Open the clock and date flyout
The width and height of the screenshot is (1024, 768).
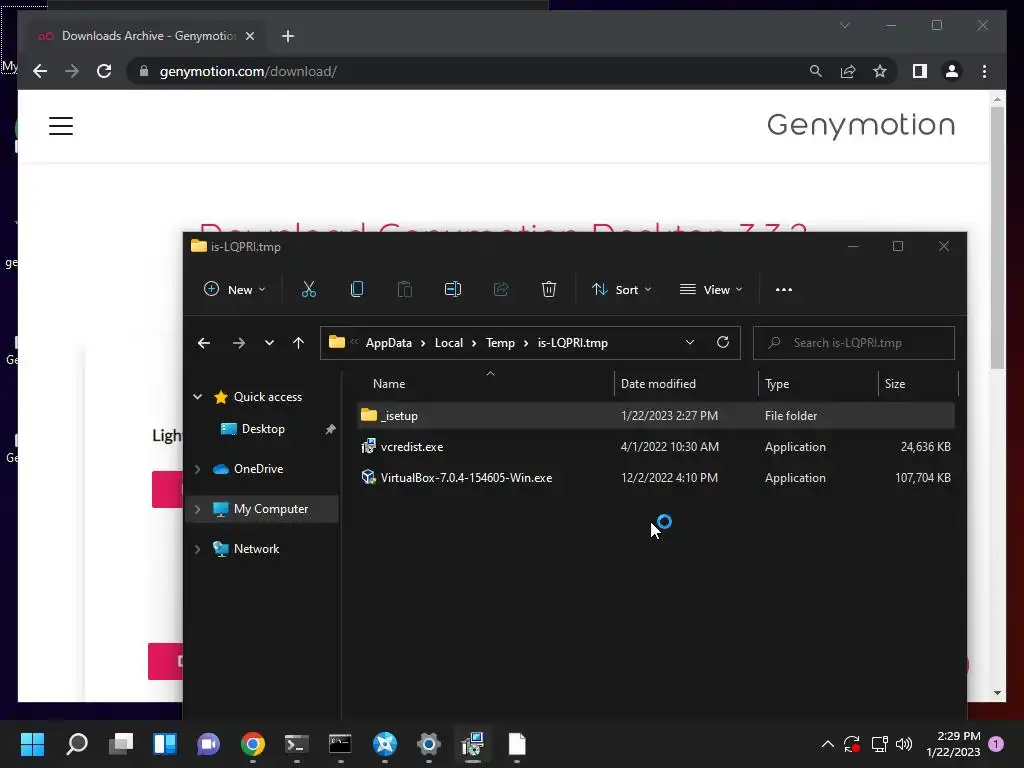tap(953, 744)
